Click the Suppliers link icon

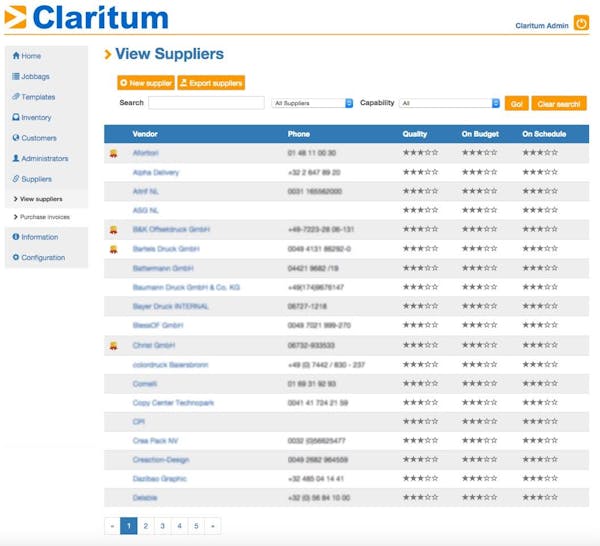16,179
